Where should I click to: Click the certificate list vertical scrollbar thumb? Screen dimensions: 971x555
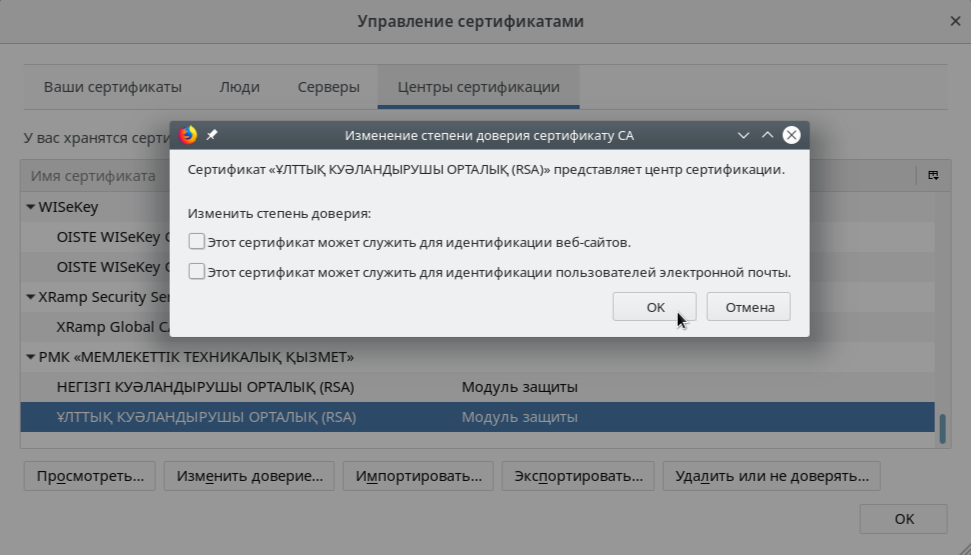[943, 429]
